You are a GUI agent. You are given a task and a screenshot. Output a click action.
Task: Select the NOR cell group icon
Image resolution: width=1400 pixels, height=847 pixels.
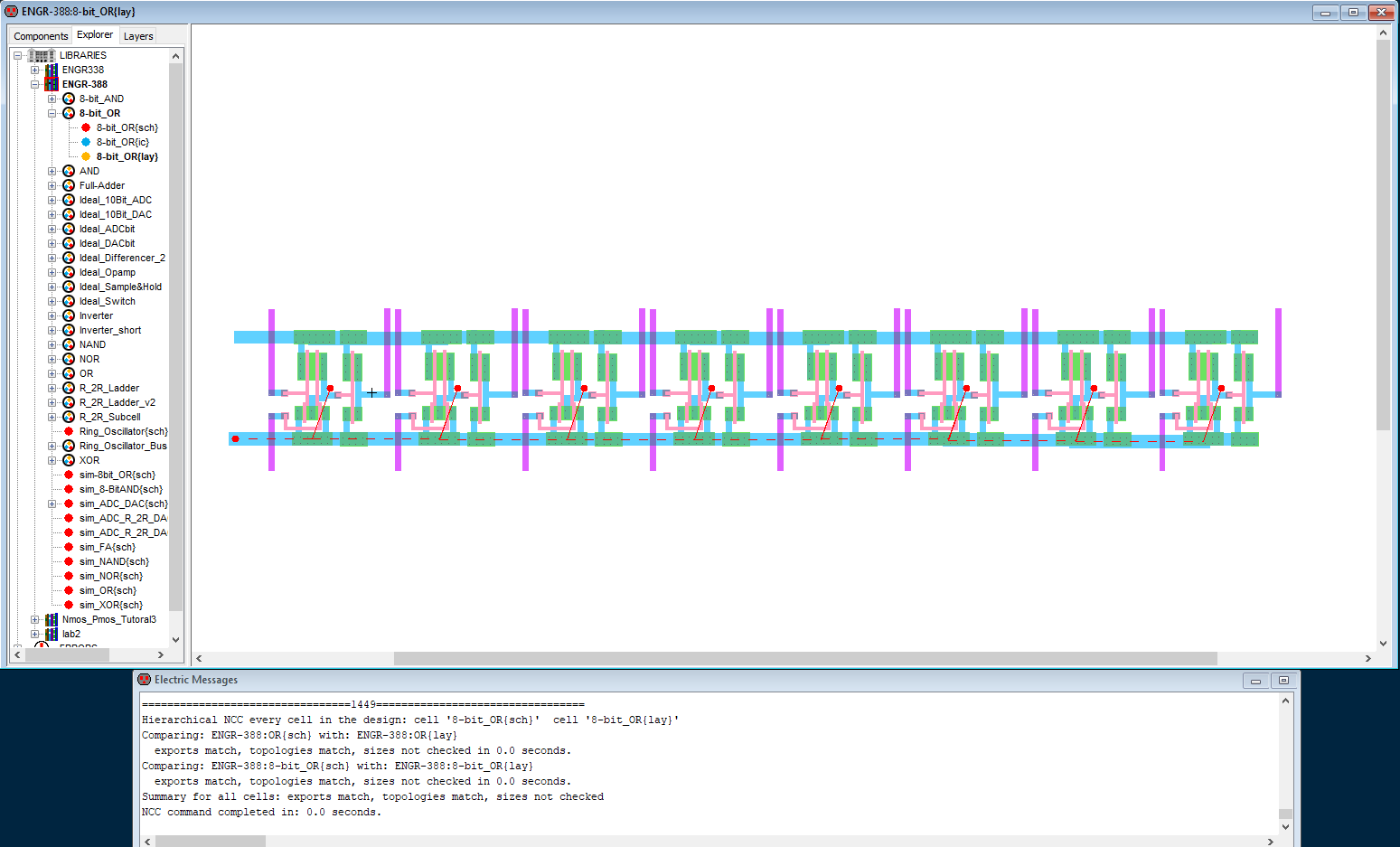tap(69, 359)
